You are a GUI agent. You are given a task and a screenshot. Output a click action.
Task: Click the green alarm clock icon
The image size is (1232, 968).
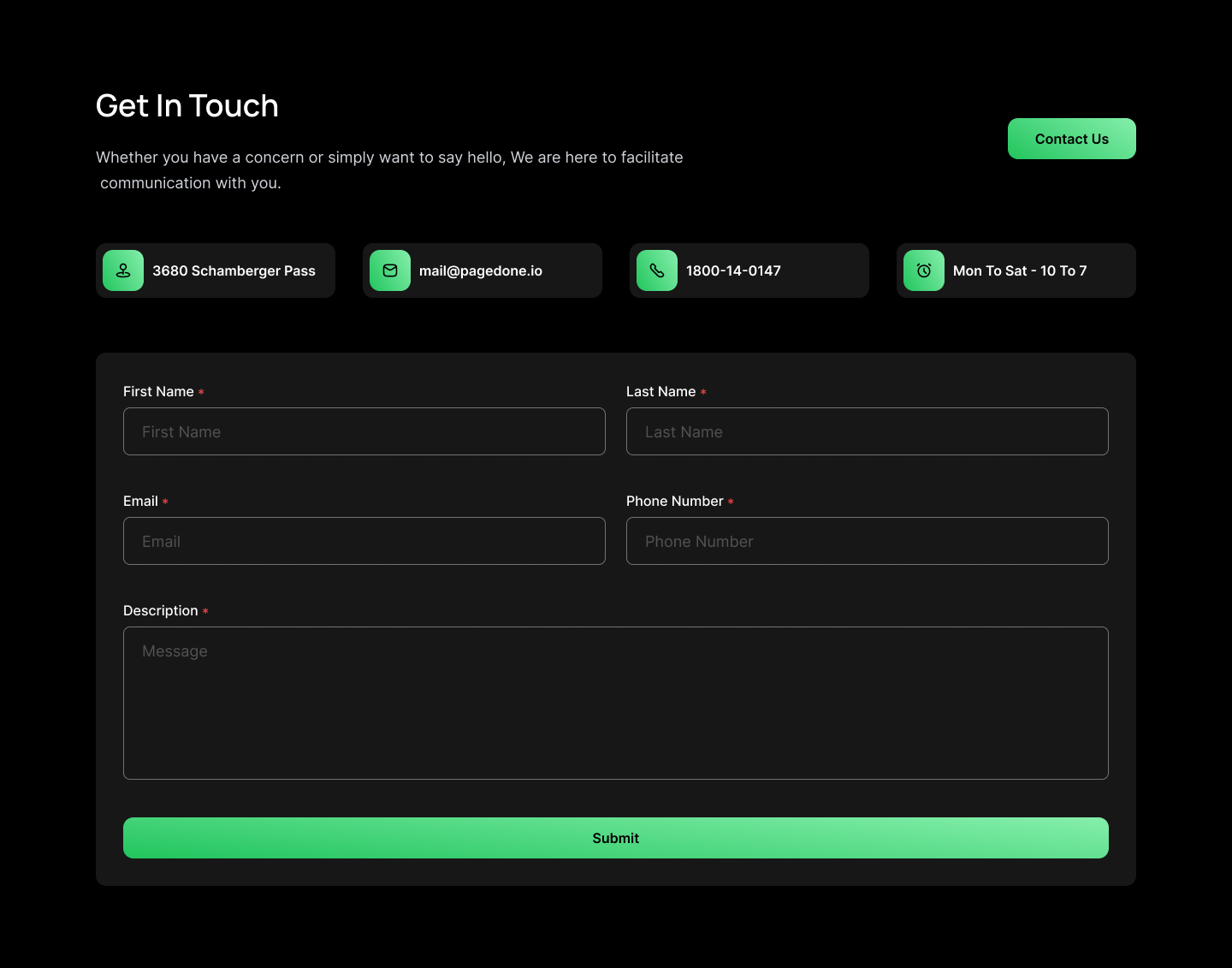click(924, 270)
